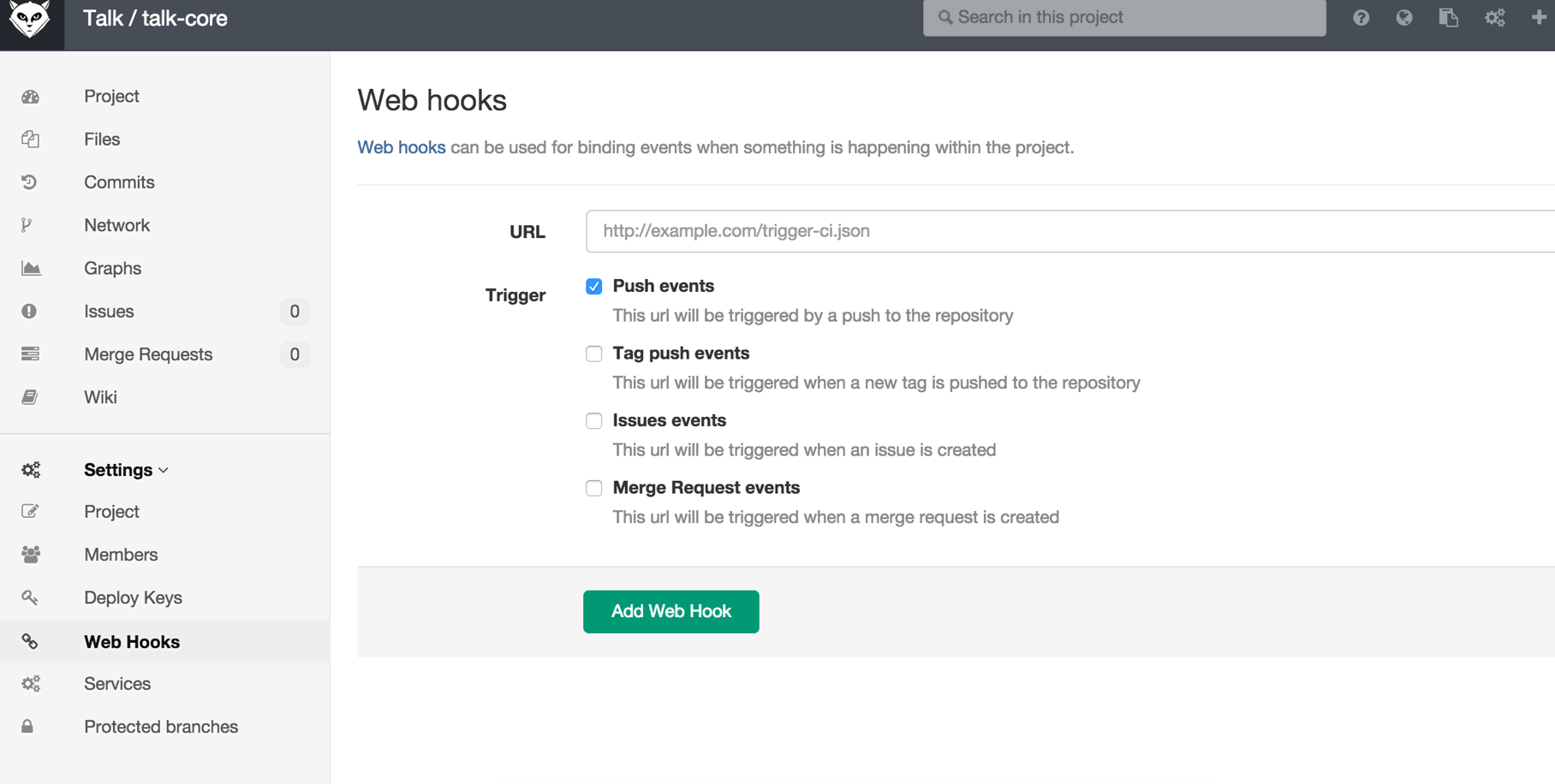Open Merge Requests in the sidebar
Screen dimensions: 1555x784
148,354
